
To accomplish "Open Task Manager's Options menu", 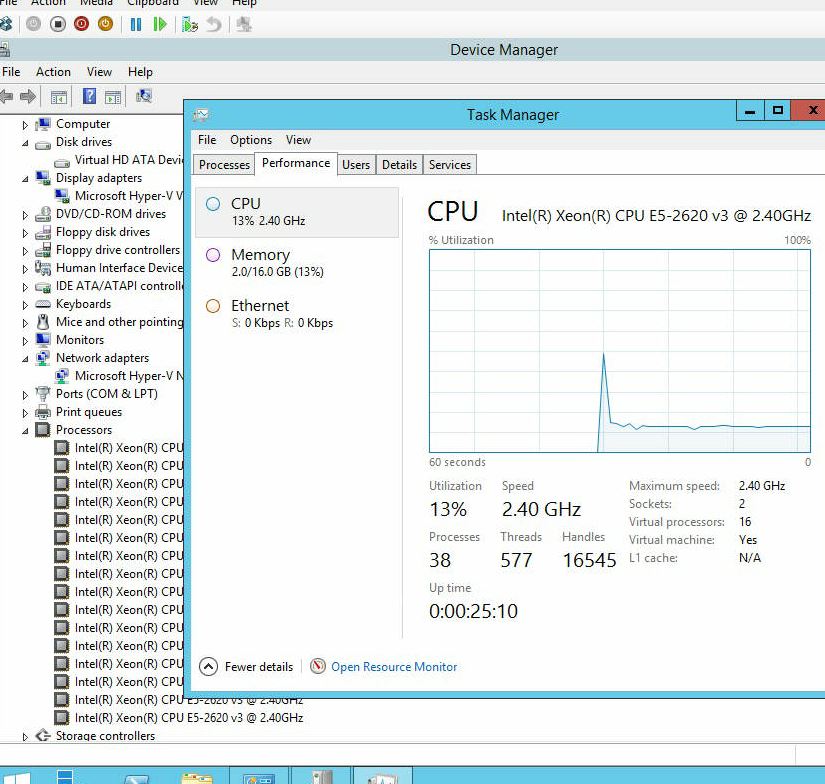I will click(251, 140).
